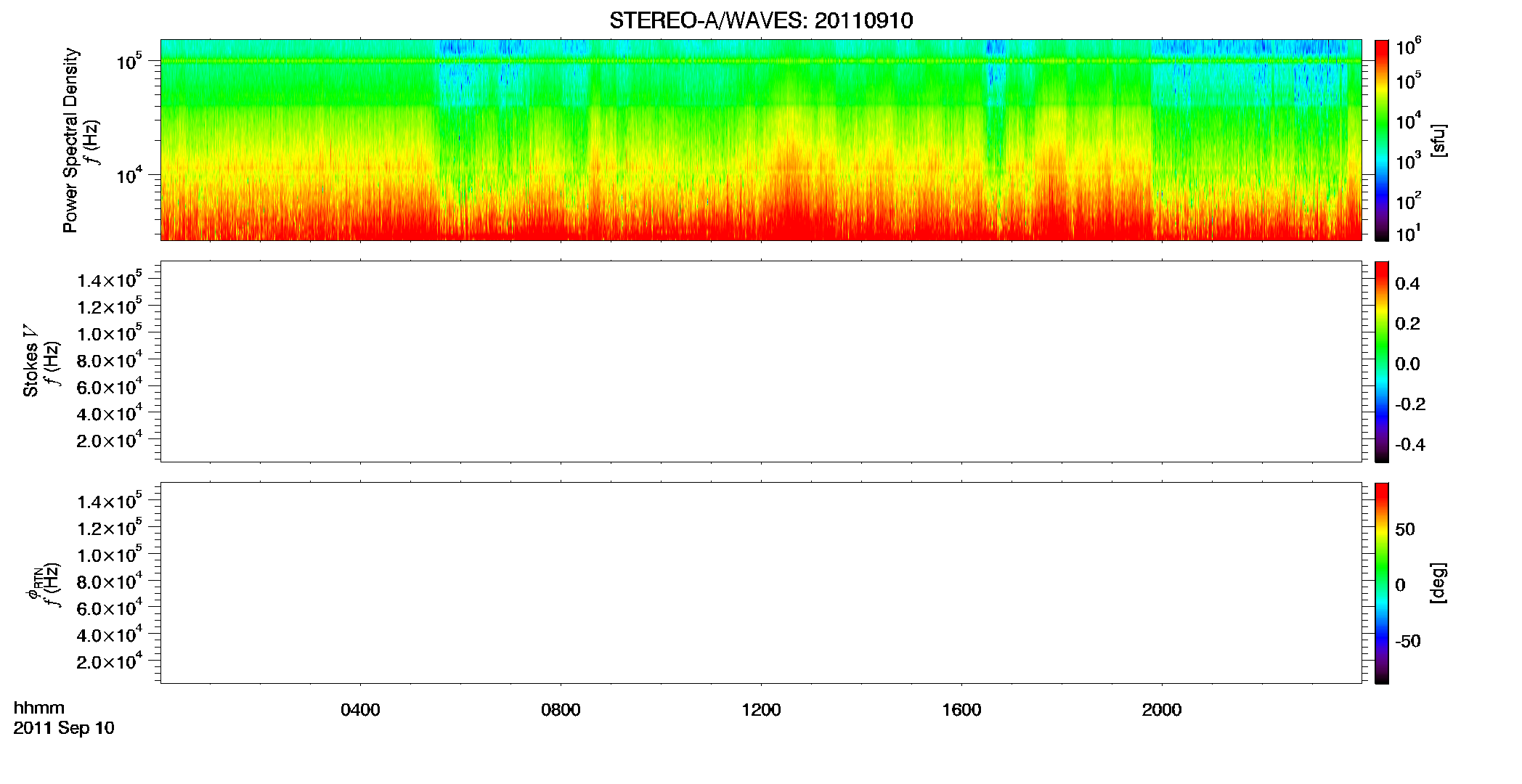Click the 50 value on degree colorbar
This screenshot has height=784, width=1522.
coord(1405,529)
